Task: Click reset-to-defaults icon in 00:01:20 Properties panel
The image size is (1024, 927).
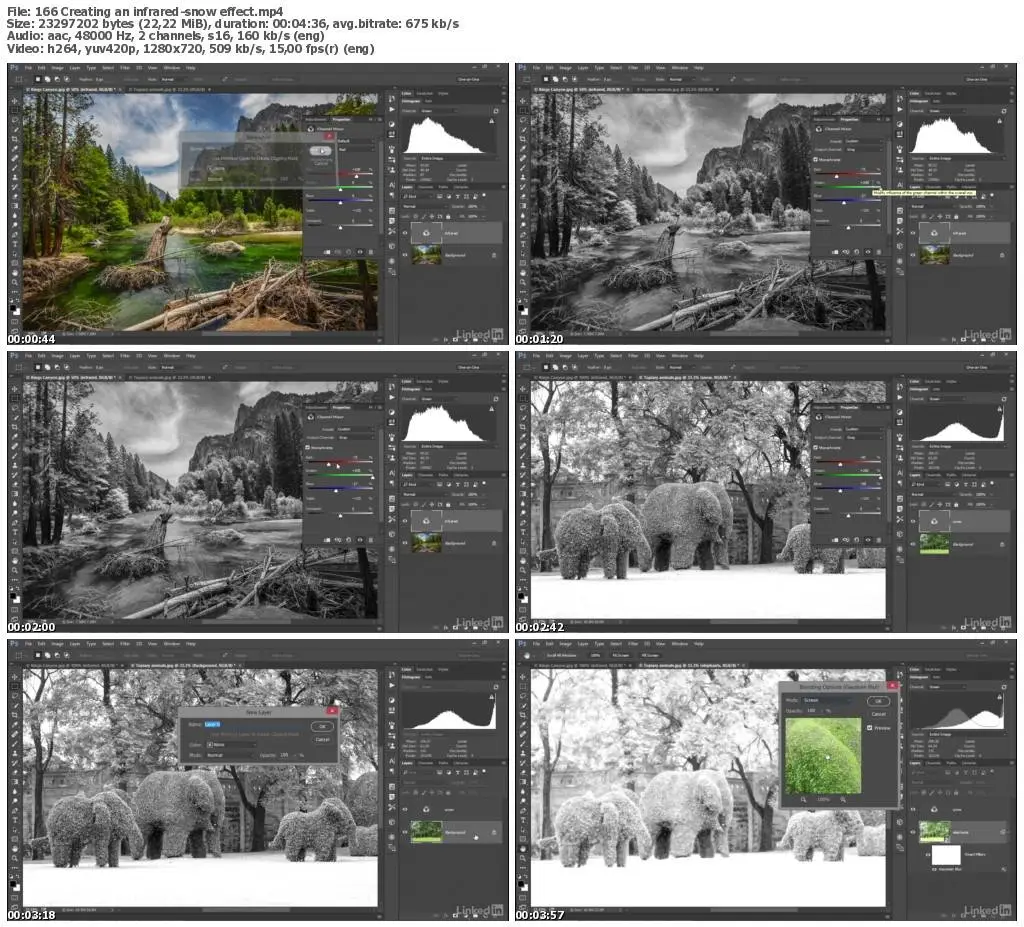Action: click(x=856, y=252)
